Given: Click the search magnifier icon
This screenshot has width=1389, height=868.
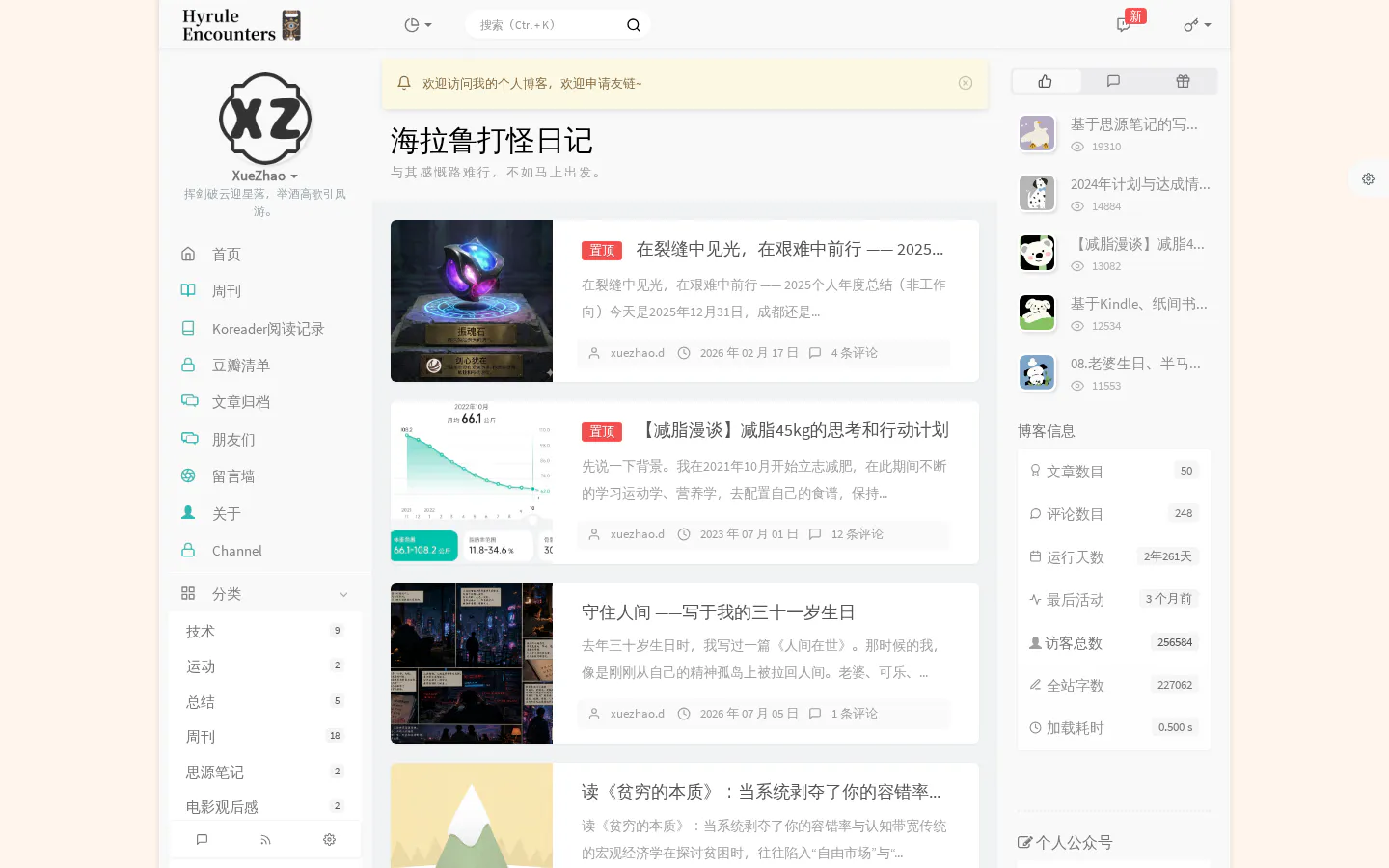Looking at the screenshot, I should click(633, 25).
